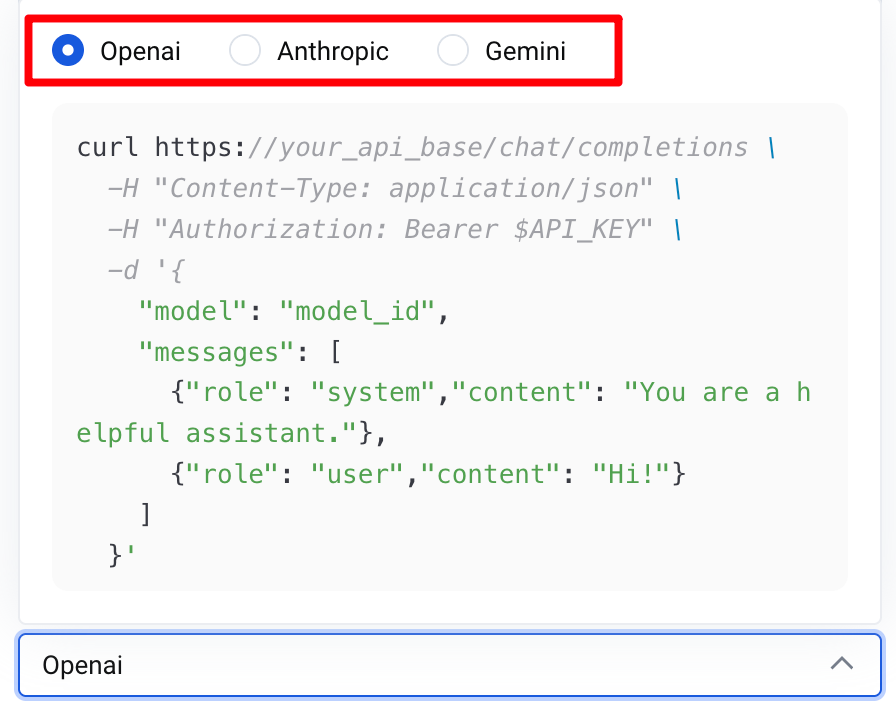Switch to the Gemini radio option
The width and height of the screenshot is (896, 716).
tap(453, 51)
